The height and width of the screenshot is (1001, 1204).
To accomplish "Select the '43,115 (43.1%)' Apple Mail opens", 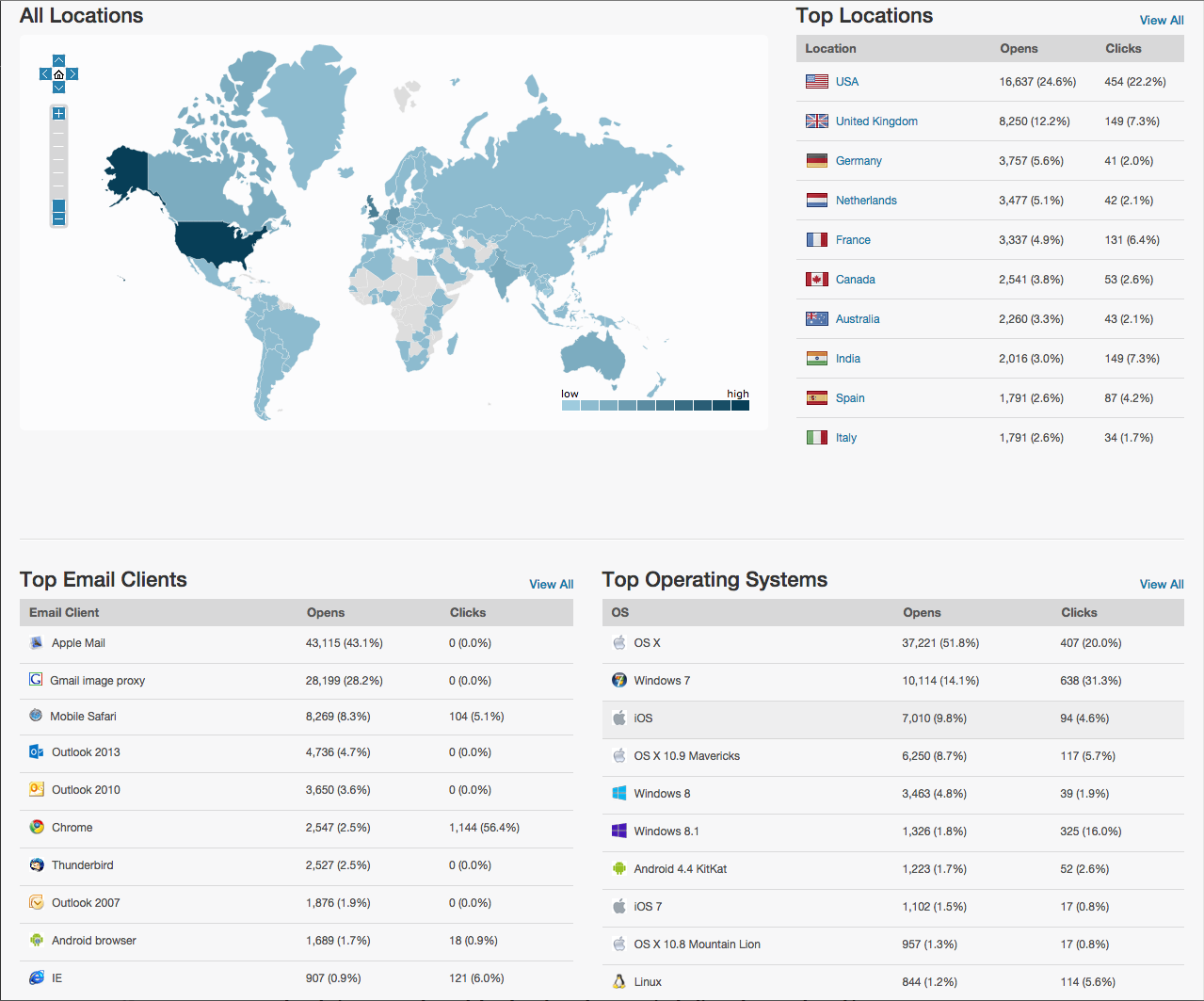I will [x=344, y=643].
